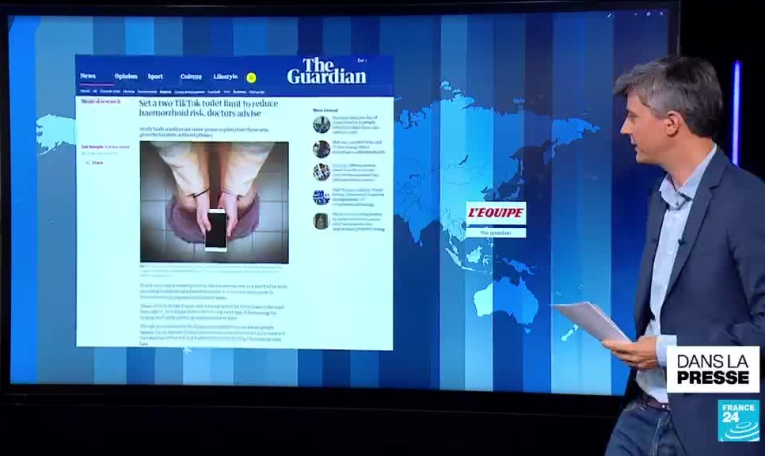
Task: Open the edition dropdown above the masthead
Action: point(362,60)
